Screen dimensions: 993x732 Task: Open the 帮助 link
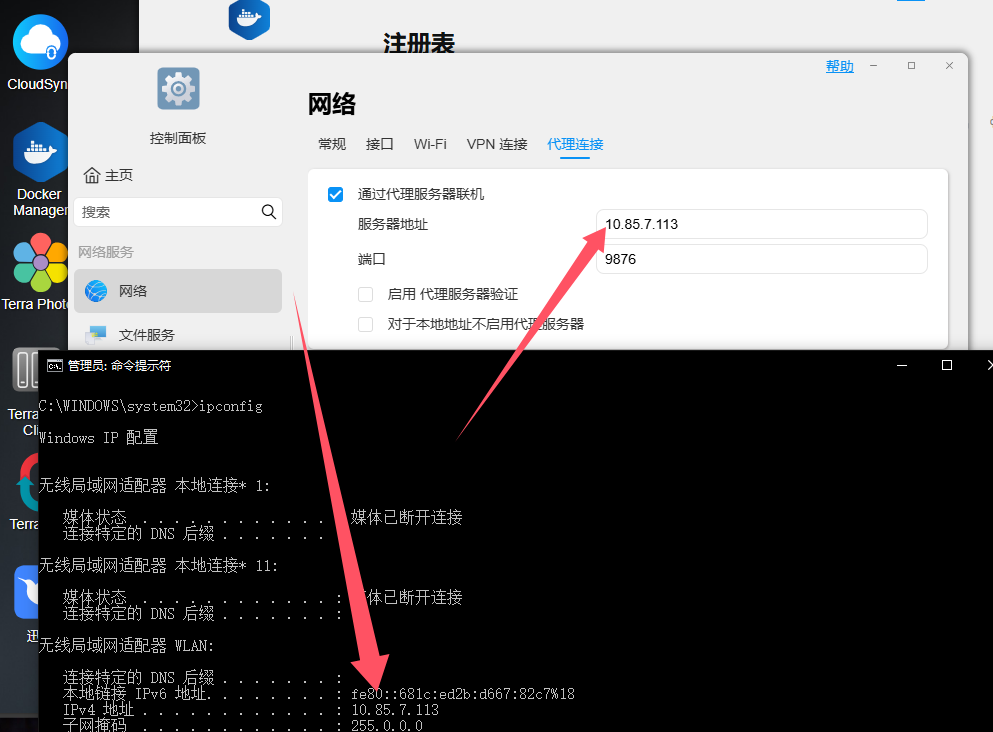point(840,66)
